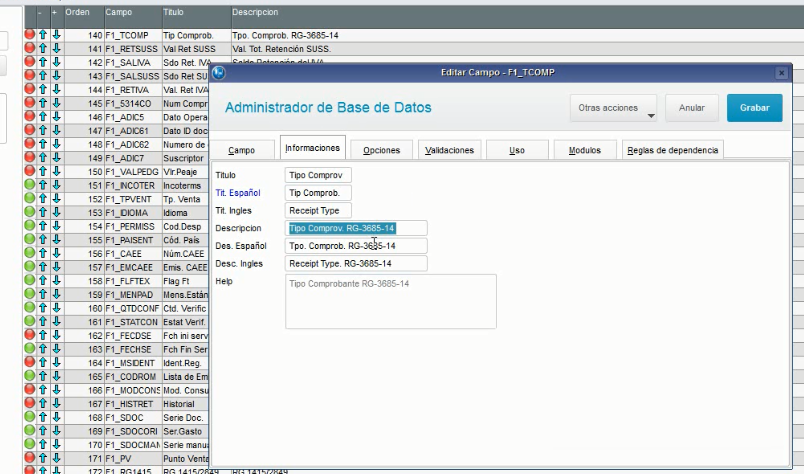The width and height of the screenshot is (804, 474).
Task: Close the Editar Campo dialog
Action: coord(781,73)
